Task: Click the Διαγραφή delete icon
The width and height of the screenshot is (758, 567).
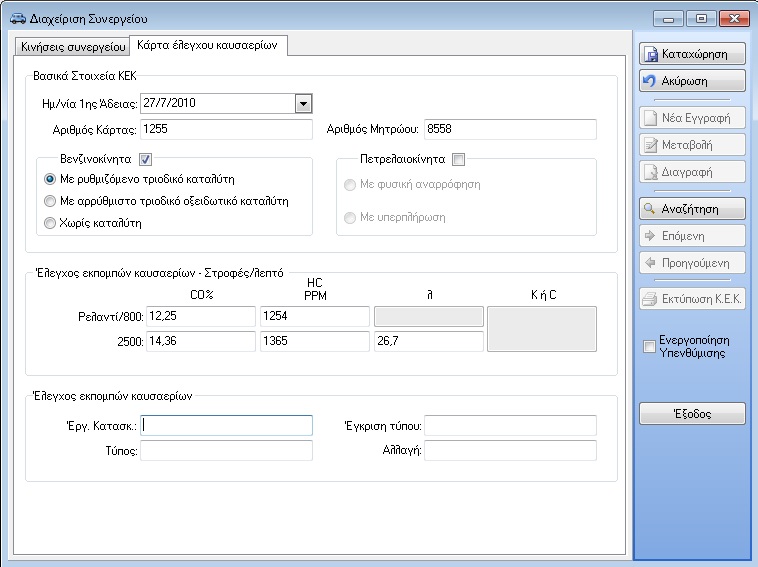Action: [651, 172]
